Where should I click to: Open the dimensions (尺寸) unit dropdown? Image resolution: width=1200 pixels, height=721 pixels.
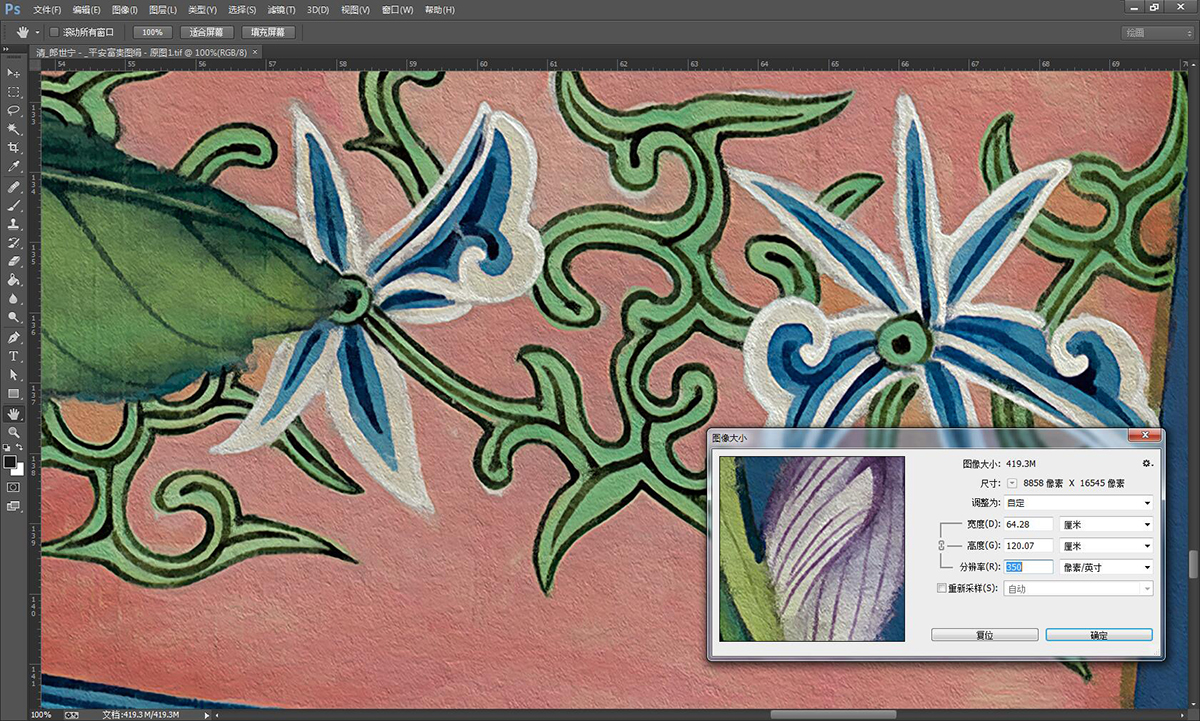[x=1012, y=483]
